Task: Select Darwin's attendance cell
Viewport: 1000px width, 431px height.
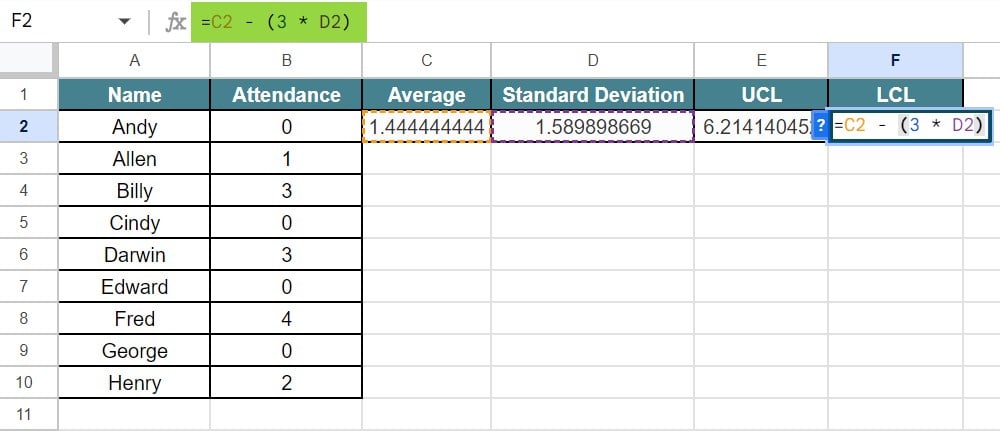Action: click(x=286, y=254)
